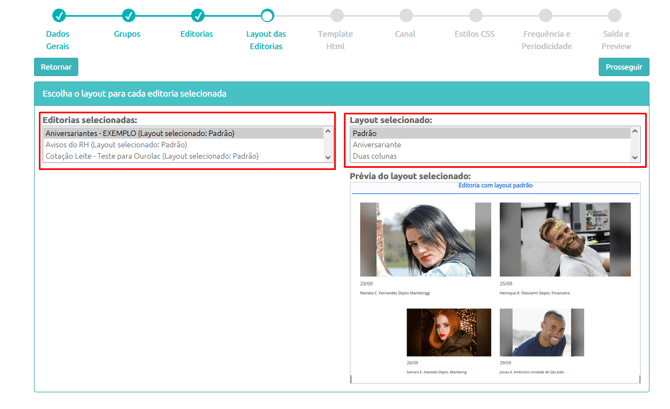Click the Dados Gerais step circle
Screen dimensions: 670x409
[x=59, y=15]
